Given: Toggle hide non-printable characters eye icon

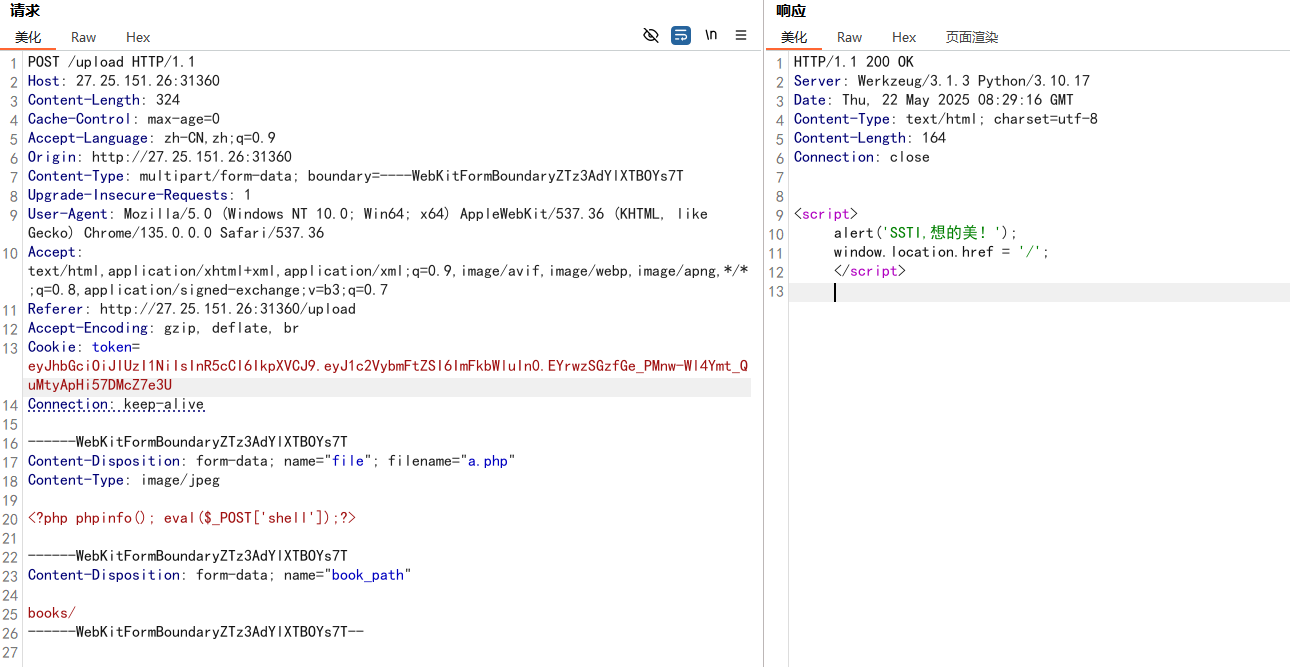Looking at the screenshot, I should [651, 35].
